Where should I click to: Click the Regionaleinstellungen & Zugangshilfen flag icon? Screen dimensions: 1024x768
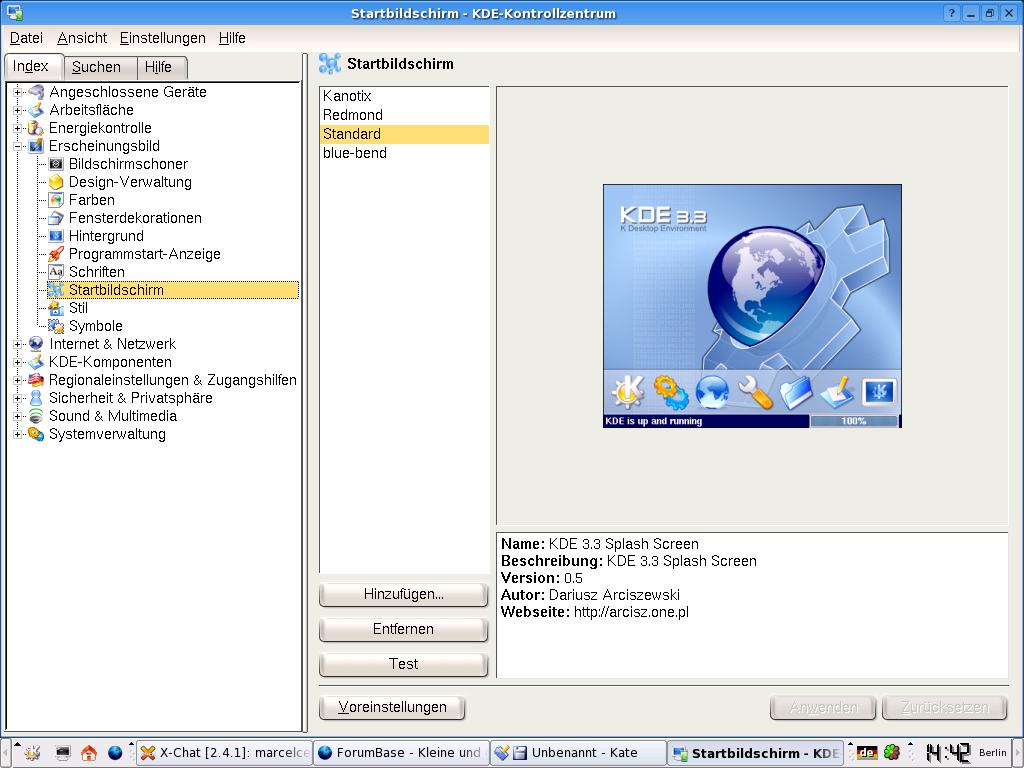(36, 380)
